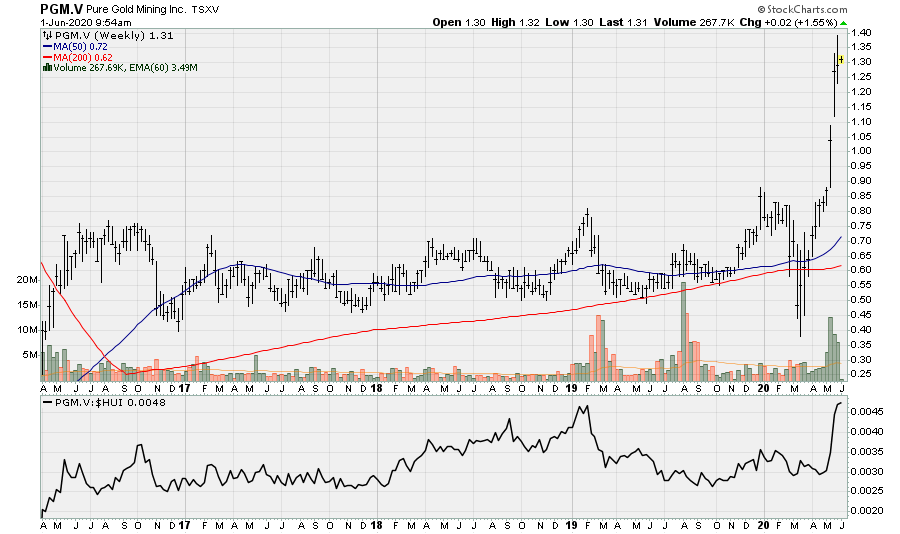The image size is (900, 534).
Task: Click the 5M volume axis label
Action: (x=30, y=355)
